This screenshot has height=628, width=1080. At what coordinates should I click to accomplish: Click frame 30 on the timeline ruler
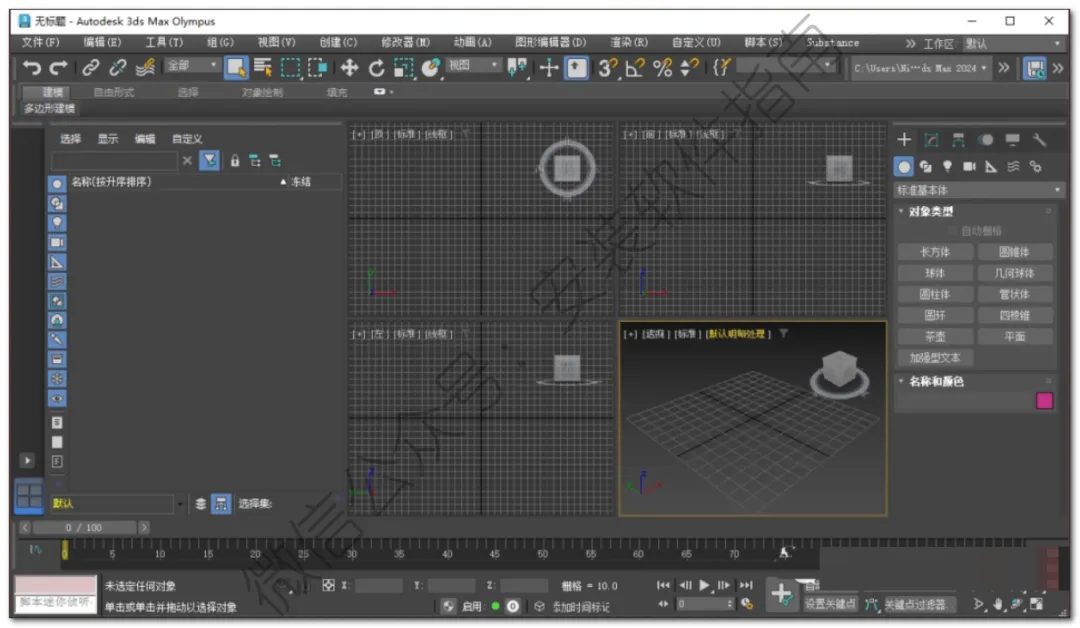351,554
